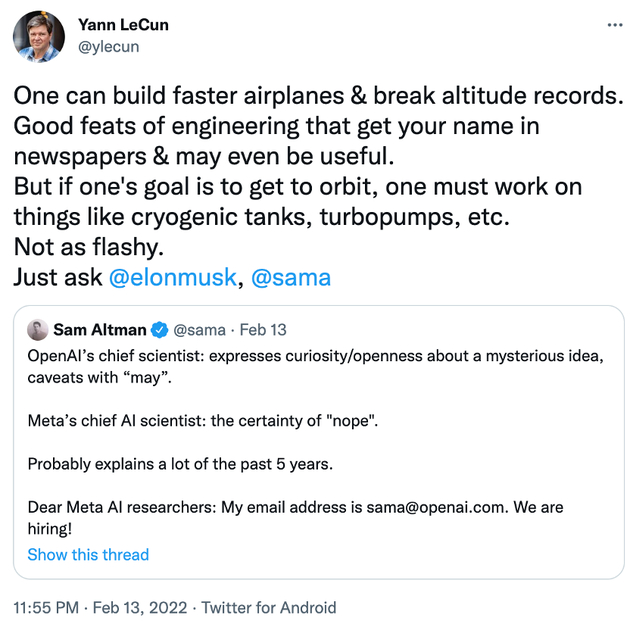The width and height of the screenshot is (630, 624).
Task: Open Yann LeCun's profile picture
Action: tap(37, 37)
